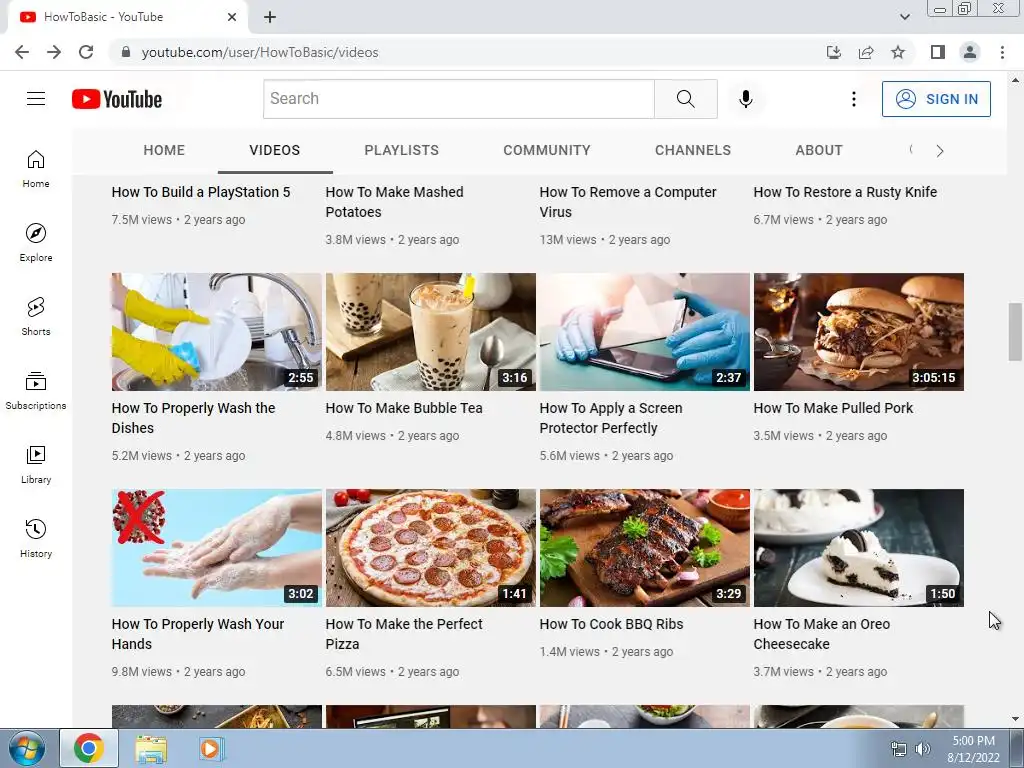The width and height of the screenshot is (1024, 768).
Task: Click the address bar URL
Action: 260,52
